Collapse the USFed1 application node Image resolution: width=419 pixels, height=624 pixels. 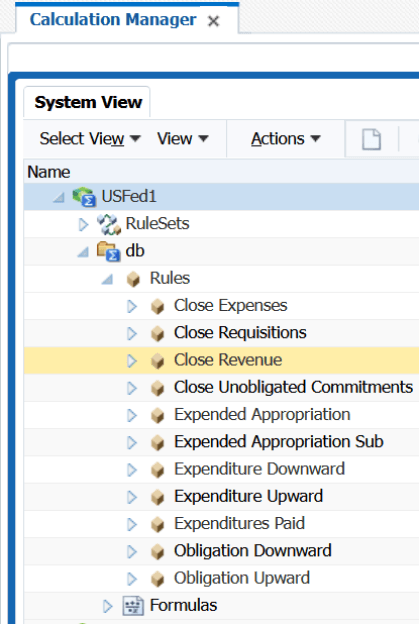pyautogui.click(x=58, y=197)
